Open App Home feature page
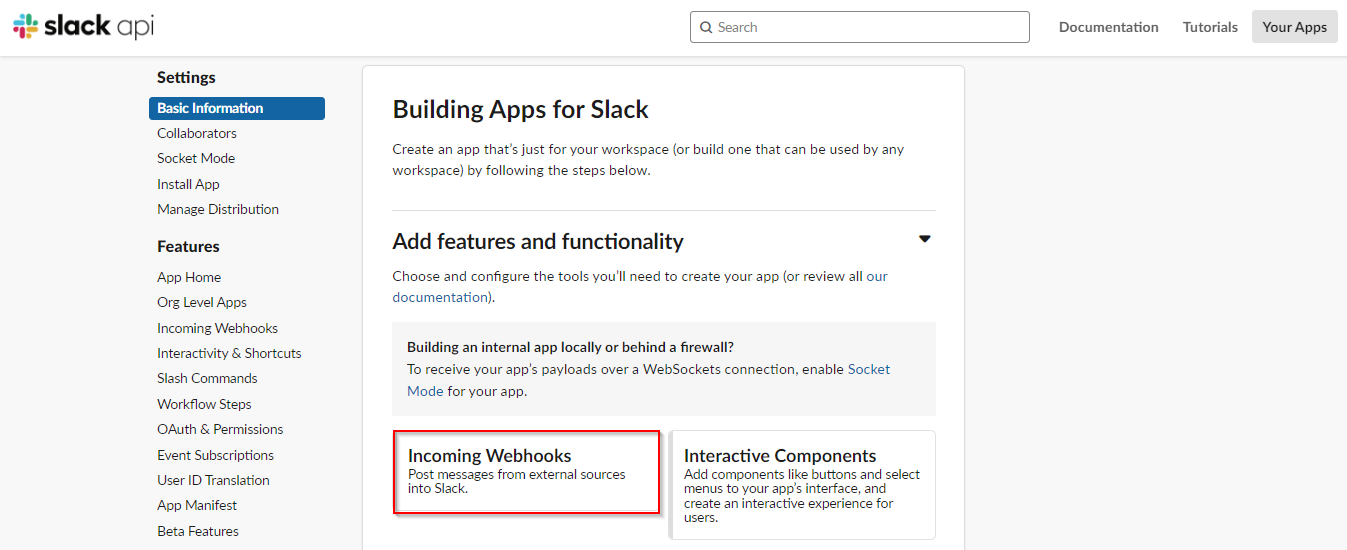The width and height of the screenshot is (1347, 550). click(x=189, y=277)
